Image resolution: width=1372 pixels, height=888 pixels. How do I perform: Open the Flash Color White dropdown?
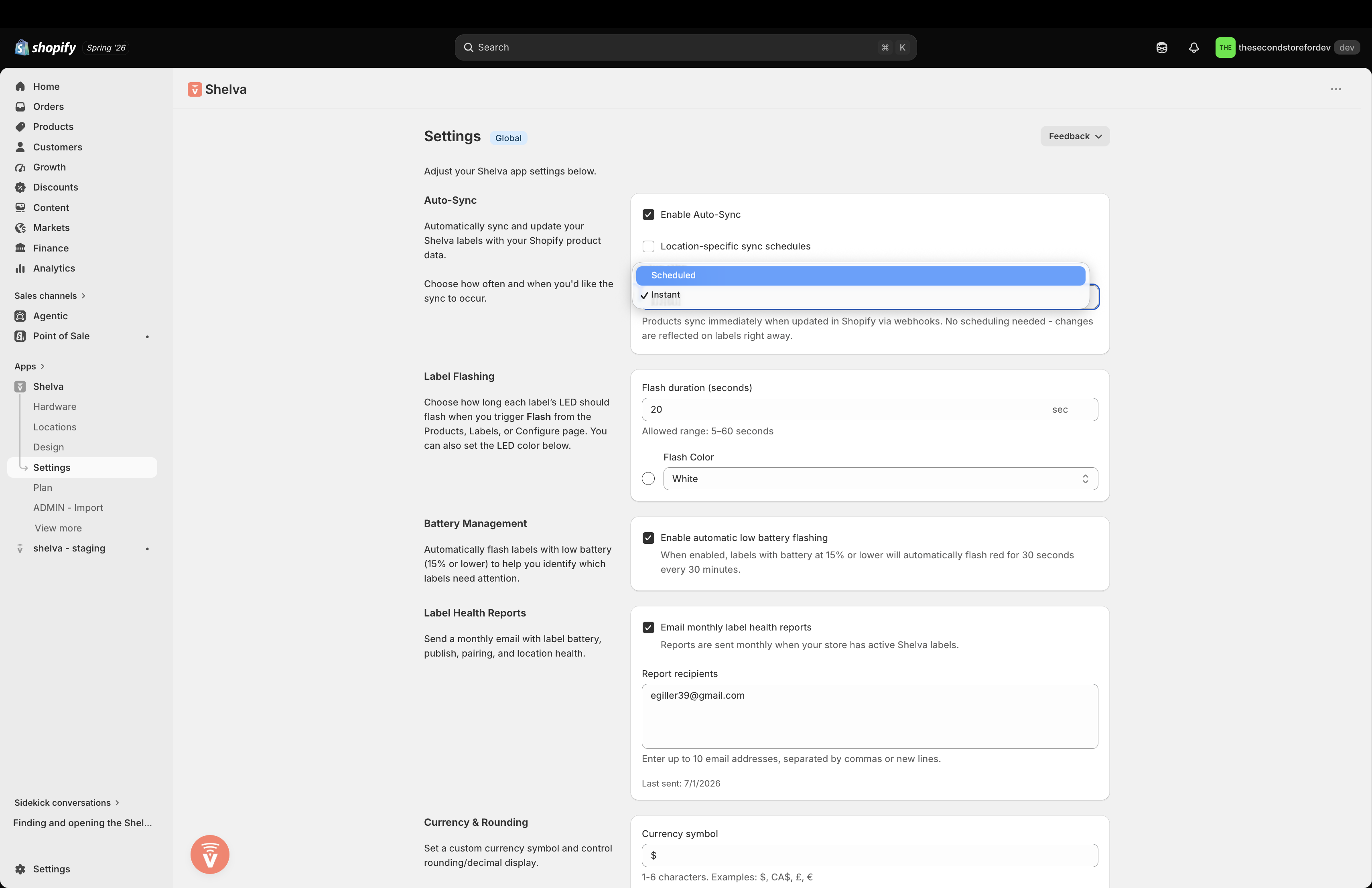tap(880, 479)
